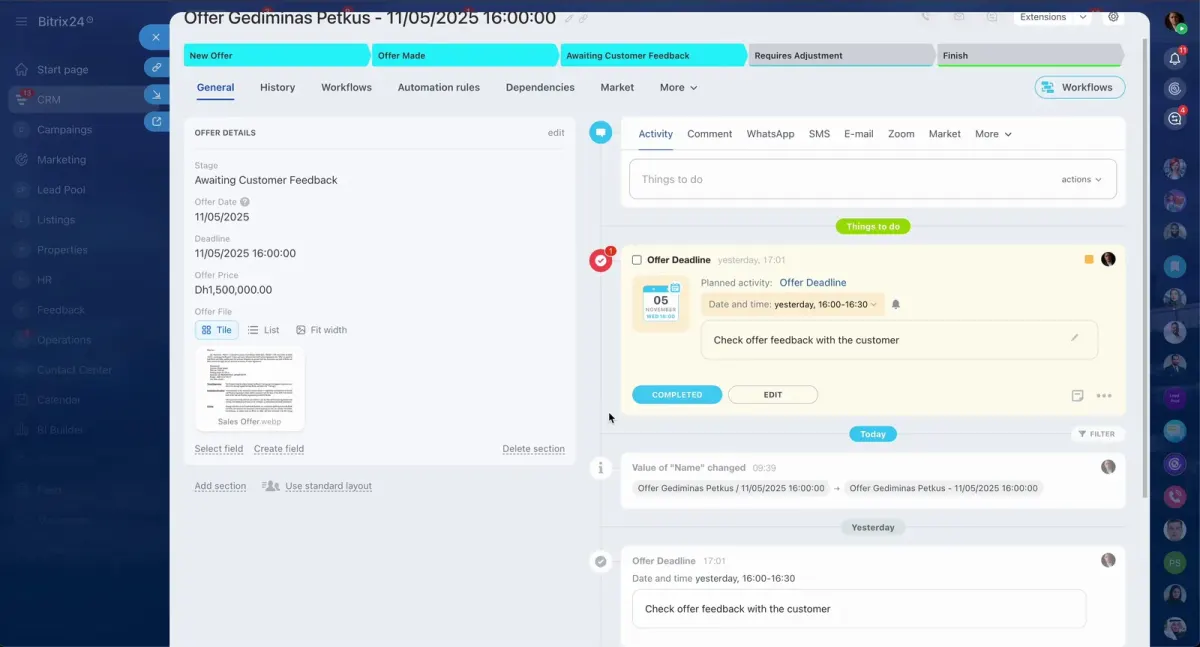Screen dimensions: 1200x647
Task: Click Use standard layout link
Action: [328, 486]
